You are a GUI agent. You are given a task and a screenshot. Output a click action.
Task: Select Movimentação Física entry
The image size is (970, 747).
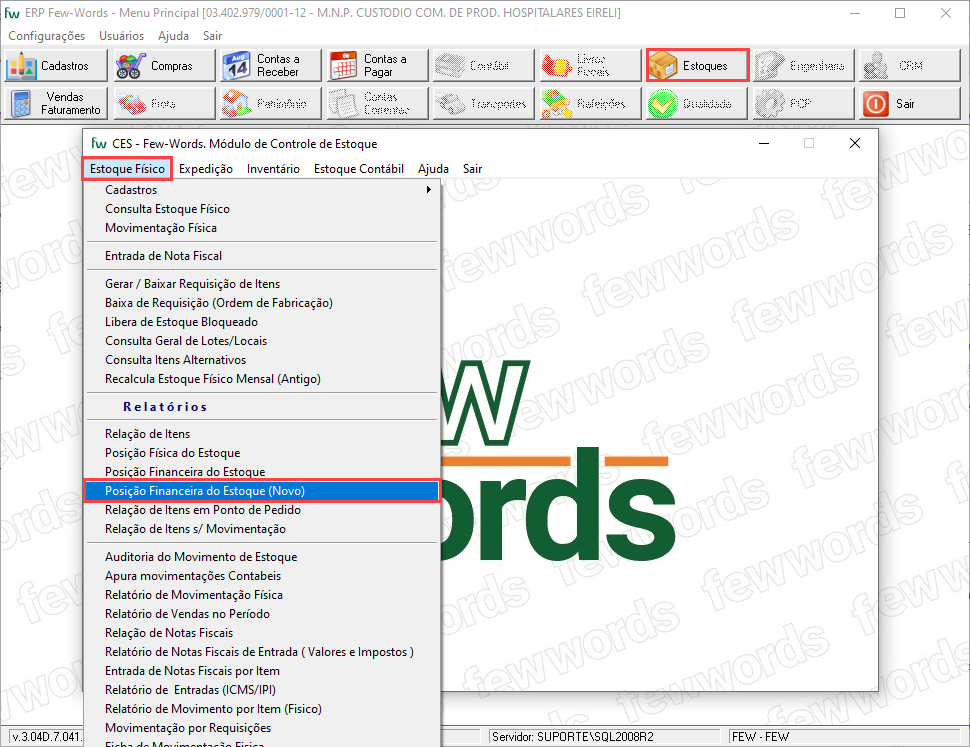[x=262, y=228]
